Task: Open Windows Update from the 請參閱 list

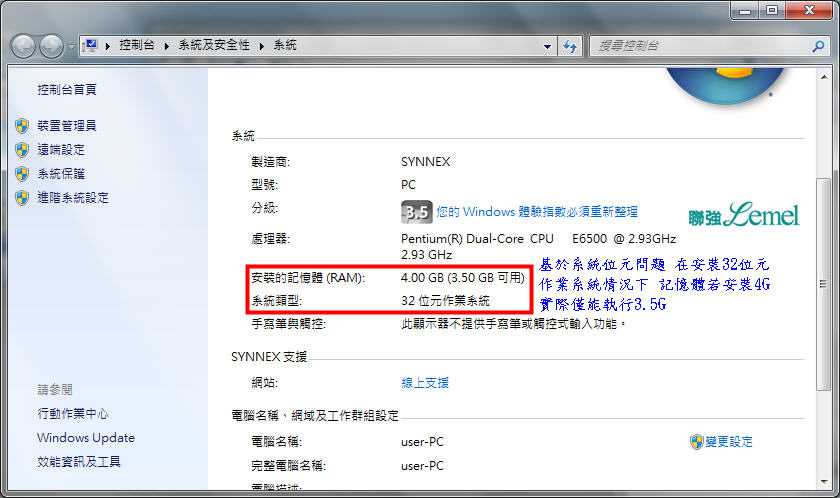Action: (85, 438)
